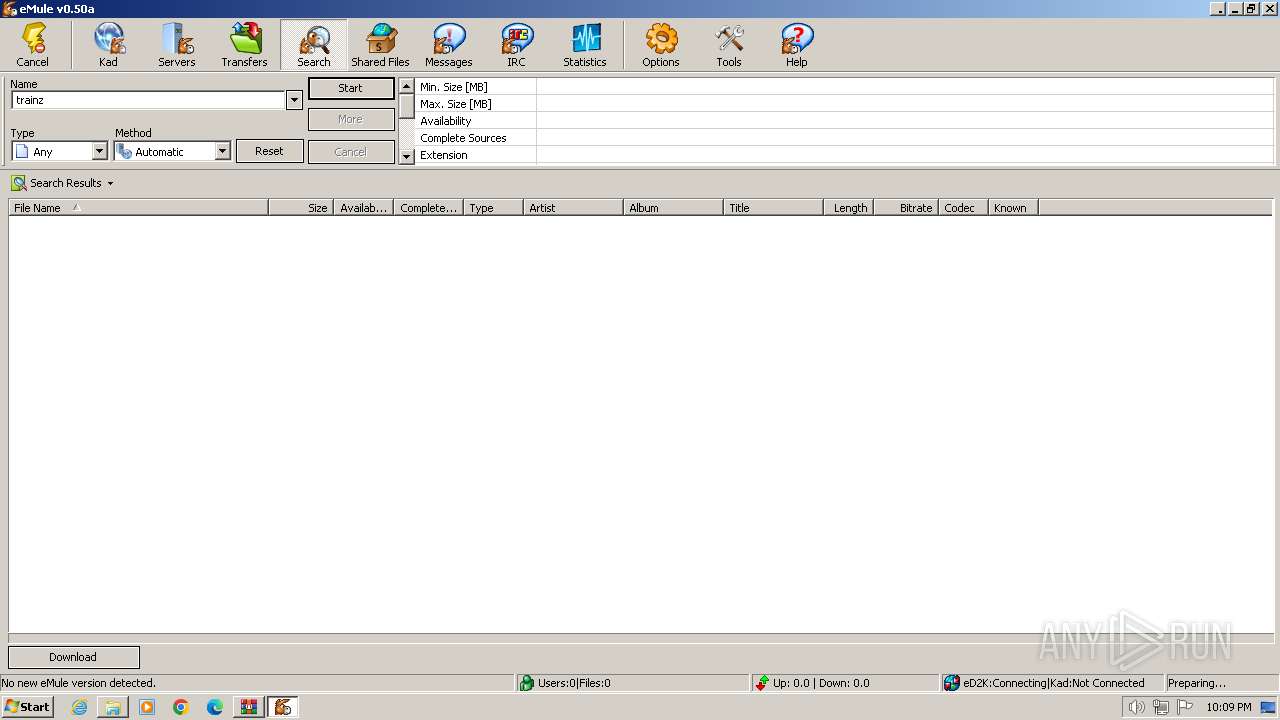Screen dimensions: 1280x720
Task: Click the Start search button
Action: pos(351,88)
